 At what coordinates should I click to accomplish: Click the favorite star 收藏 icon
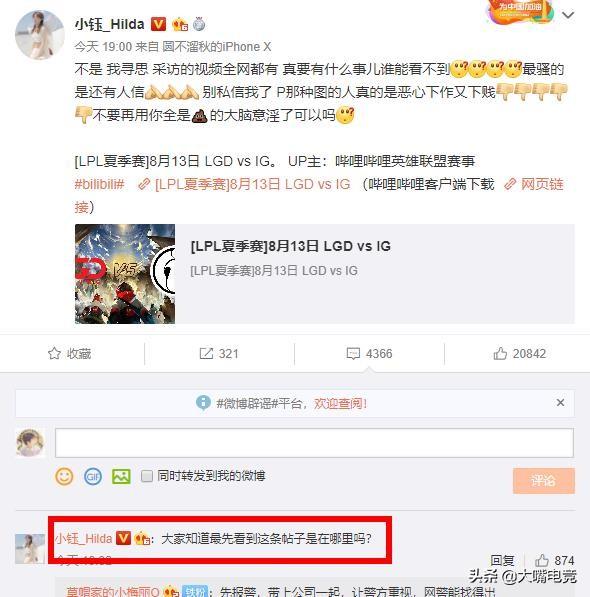pyautogui.click(x=54, y=353)
